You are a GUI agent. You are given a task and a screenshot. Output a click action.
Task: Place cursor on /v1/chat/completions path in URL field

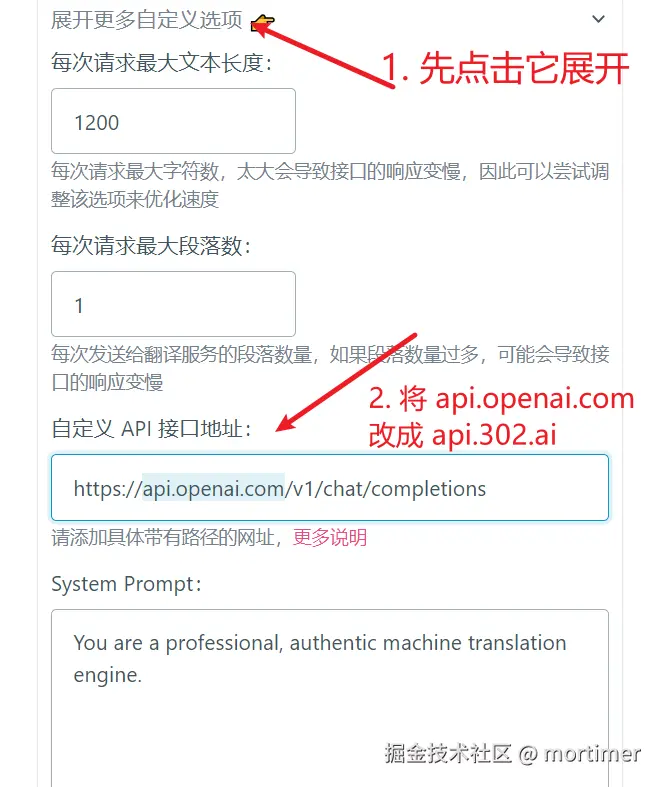point(385,488)
